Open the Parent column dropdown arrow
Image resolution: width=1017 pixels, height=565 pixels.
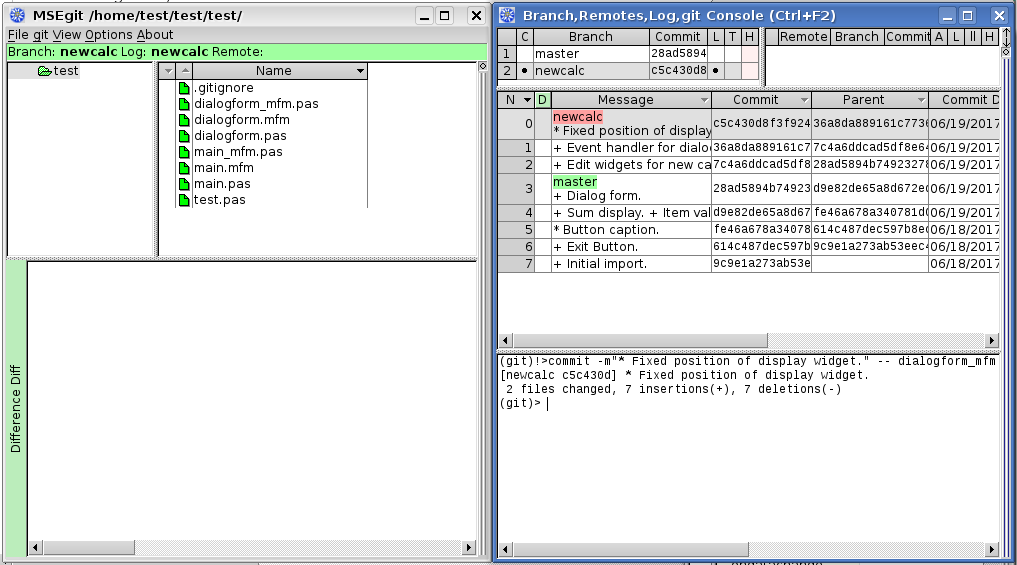coord(920,100)
